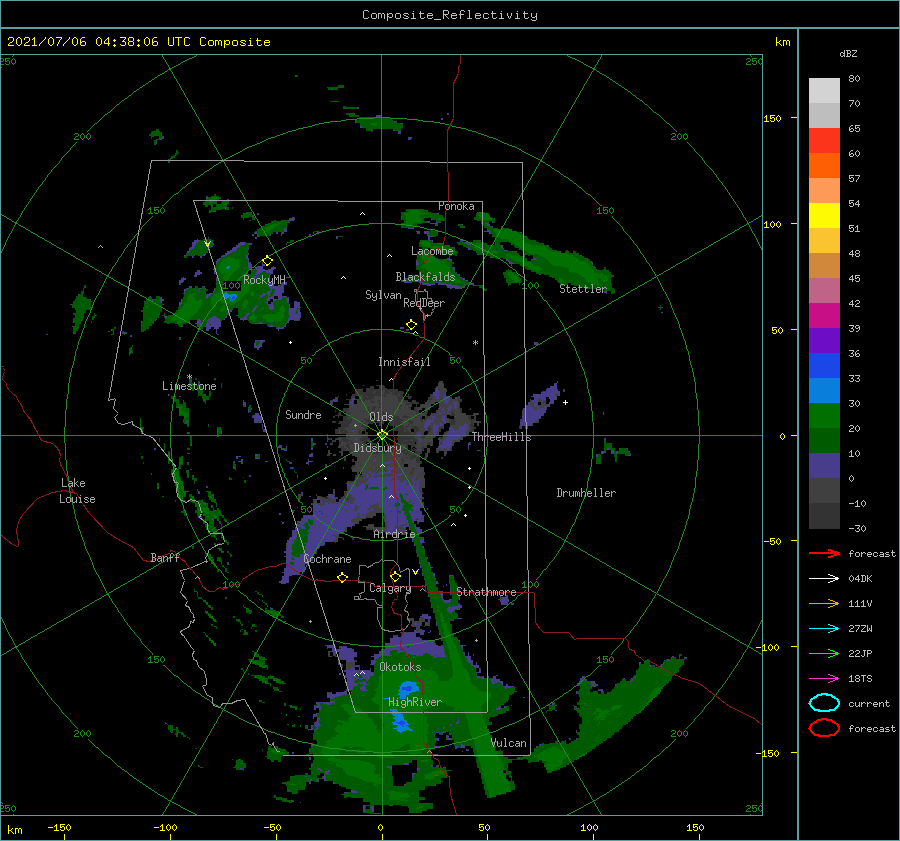900x841 pixels.
Task: Click the Airdrie city label
Action: (x=394, y=534)
